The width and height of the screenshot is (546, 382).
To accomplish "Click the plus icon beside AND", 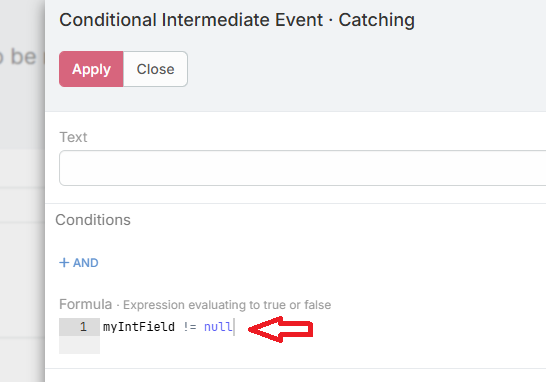I will 64,262.
